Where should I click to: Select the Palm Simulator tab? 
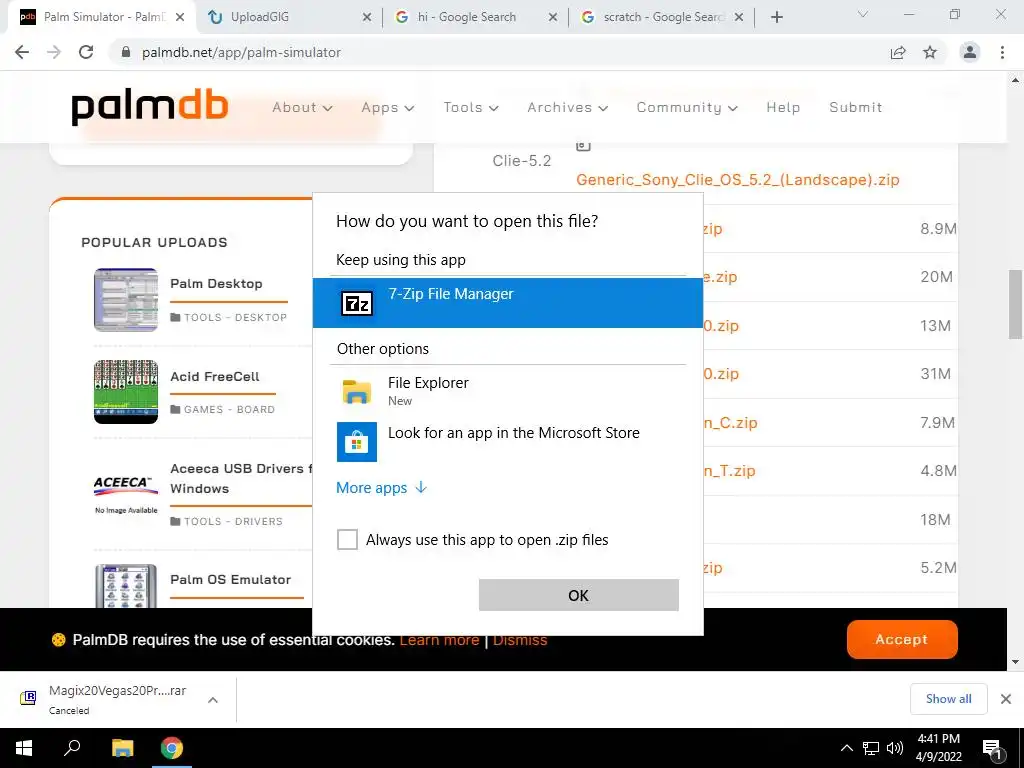point(101,17)
